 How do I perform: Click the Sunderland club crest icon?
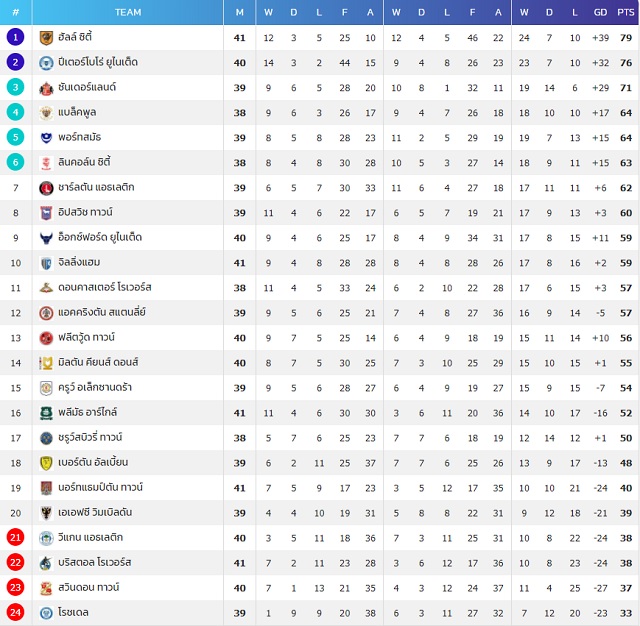click(x=46, y=88)
